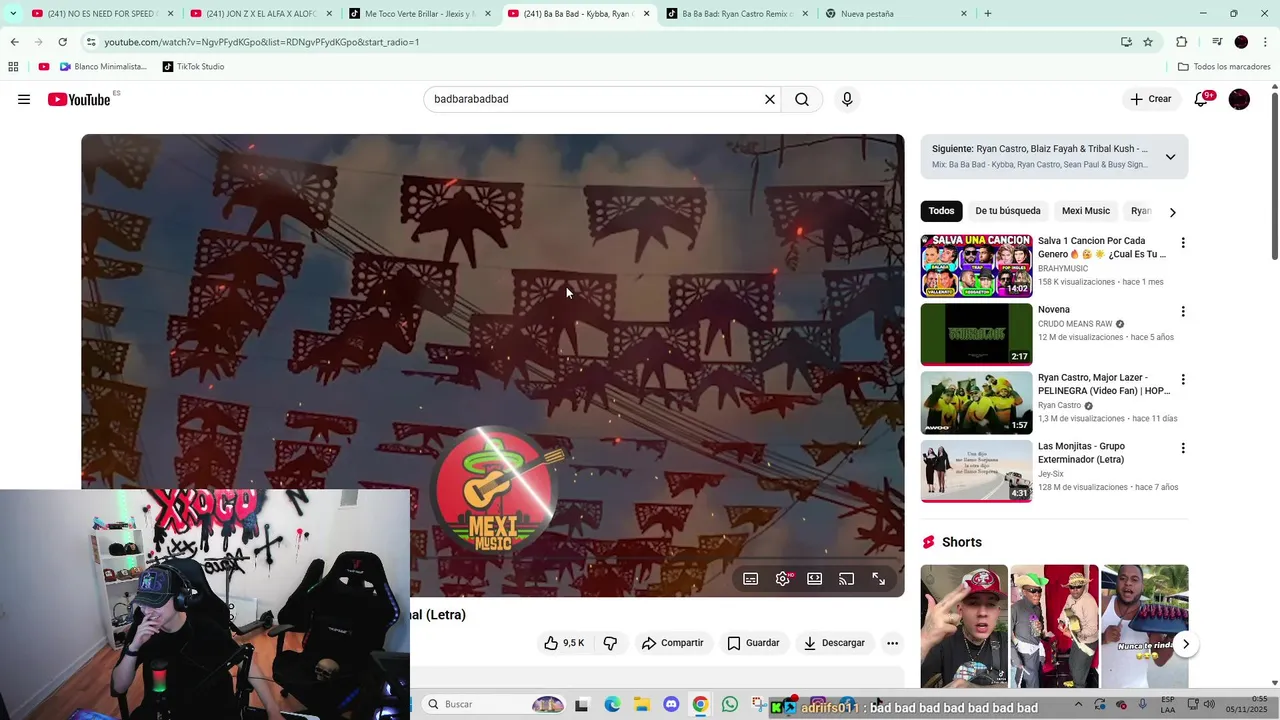Viewport: 1280px width, 720px height.
Task: Open Windows taskbar search box
Action: pos(493,704)
